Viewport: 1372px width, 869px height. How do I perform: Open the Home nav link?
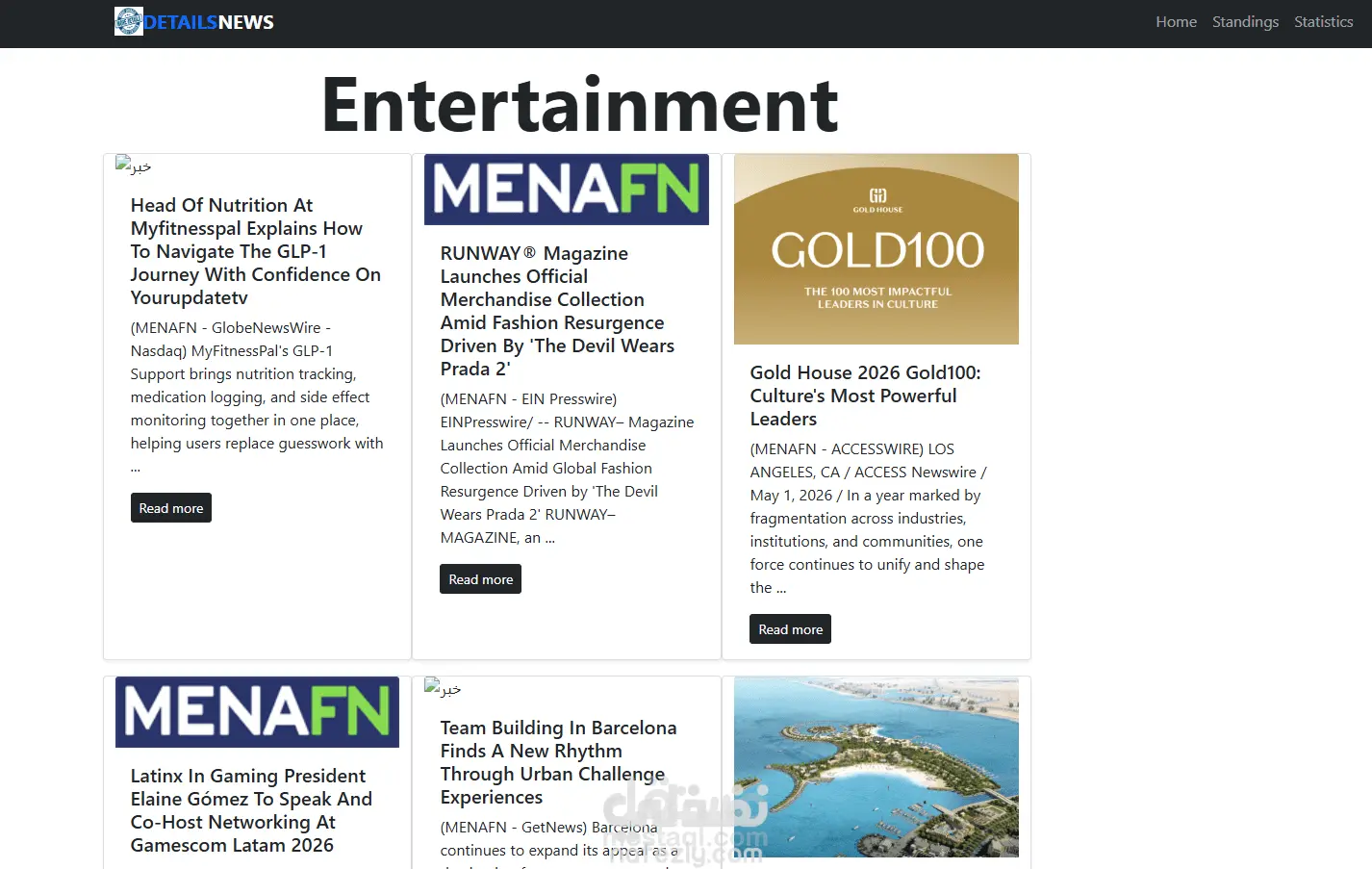tap(1176, 22)
